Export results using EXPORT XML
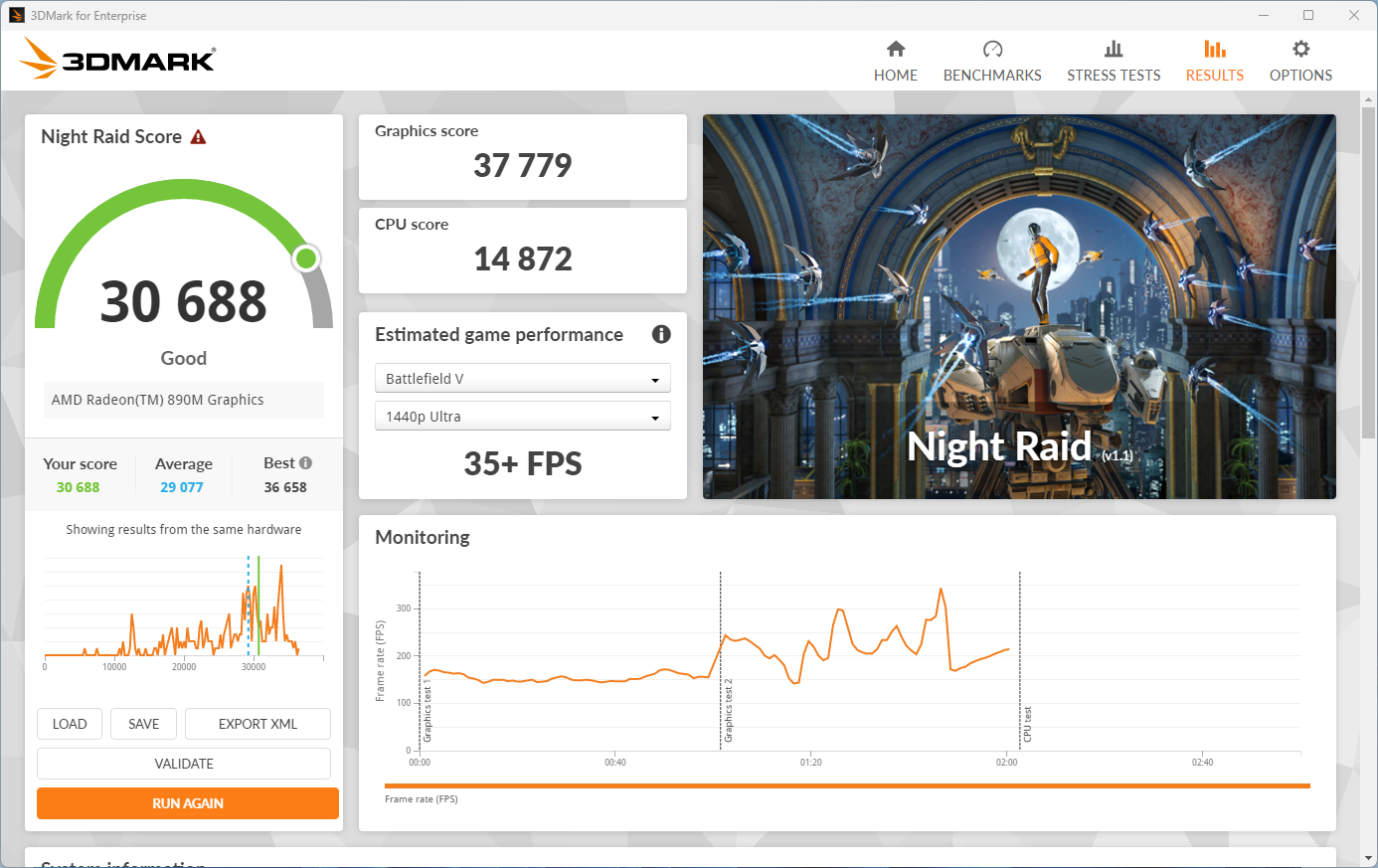Image resolution: width=1378 pixels, height=868 pixels. pos(258,724)
